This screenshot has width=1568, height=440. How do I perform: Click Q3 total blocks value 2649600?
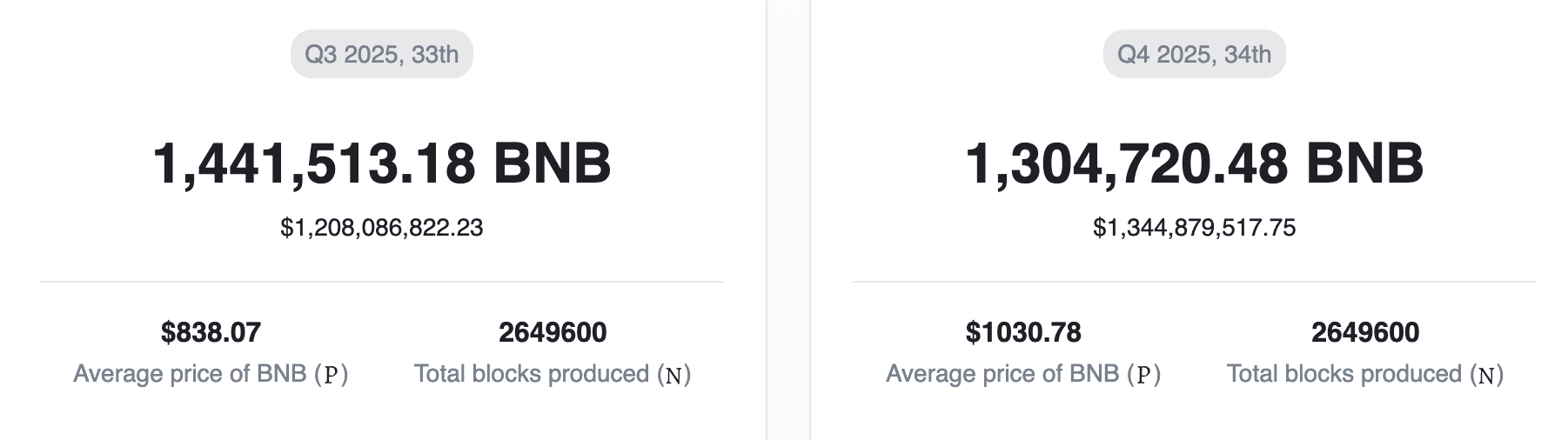(x=553, y=332)
